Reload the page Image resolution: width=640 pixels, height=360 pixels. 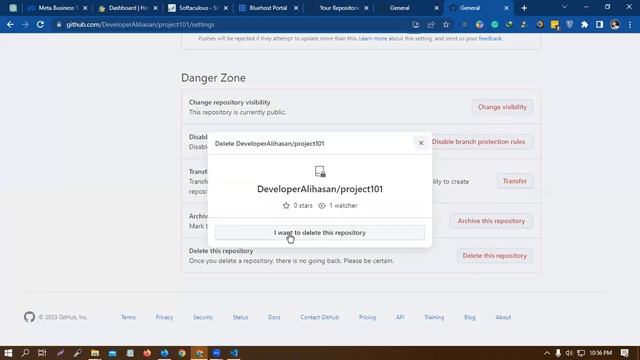(40, 24)
